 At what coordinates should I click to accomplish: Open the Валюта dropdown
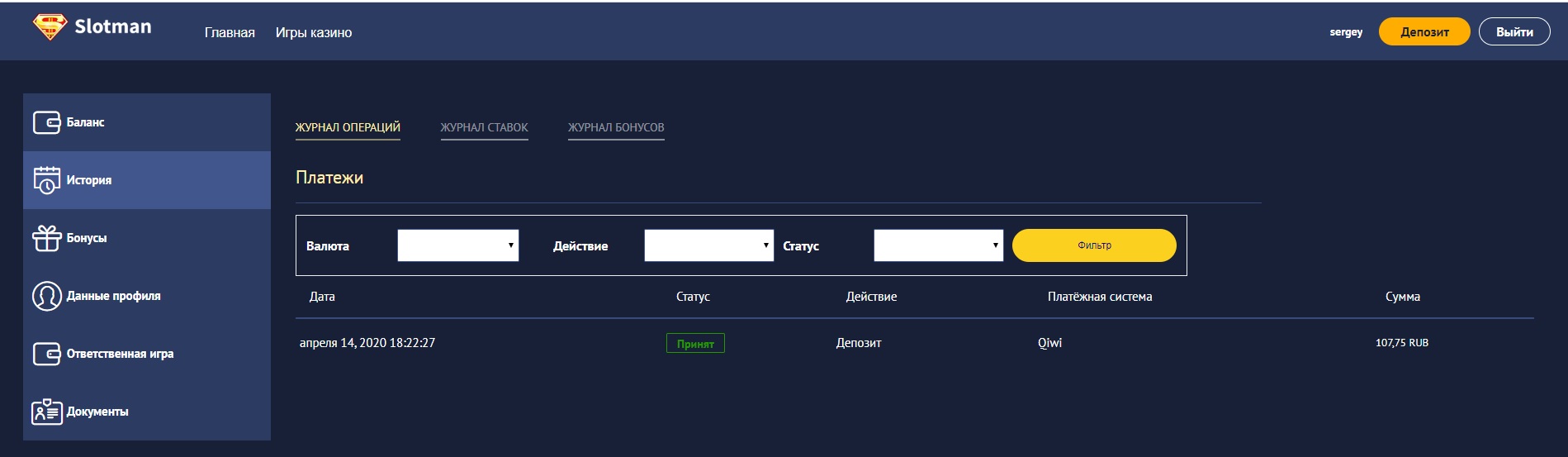(458, 245)
